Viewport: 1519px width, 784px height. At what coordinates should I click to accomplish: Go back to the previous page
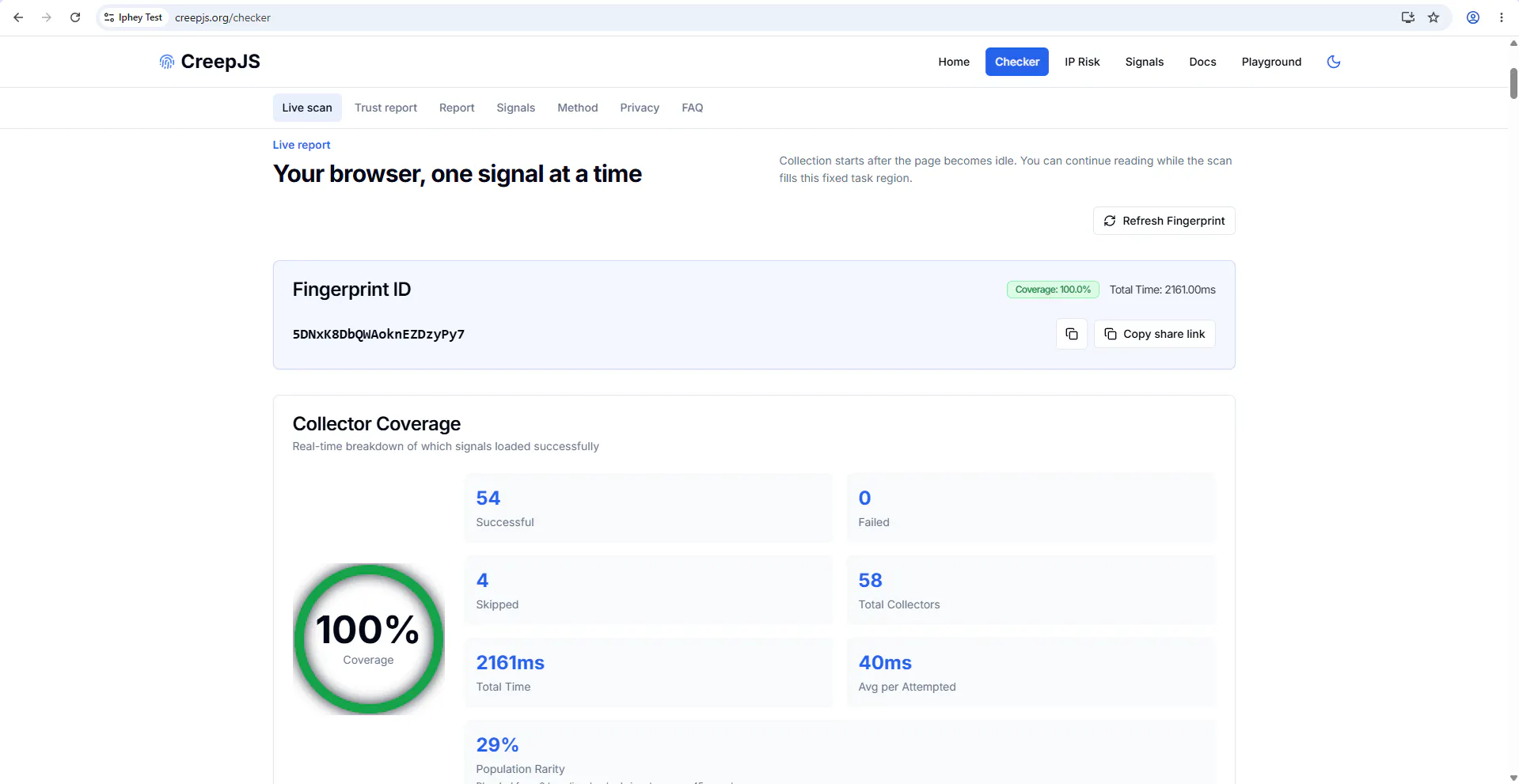(18, 17)
